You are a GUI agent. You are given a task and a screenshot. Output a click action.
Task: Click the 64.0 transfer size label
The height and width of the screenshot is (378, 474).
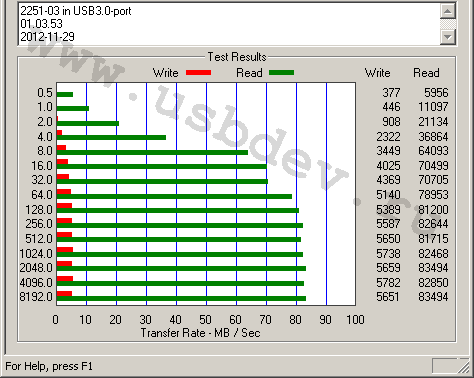[x=42, y=194]
